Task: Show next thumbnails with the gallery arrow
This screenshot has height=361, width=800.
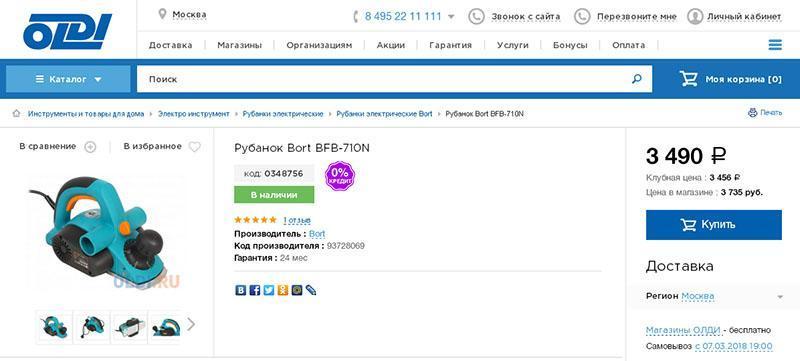Action: pos(191,324)
